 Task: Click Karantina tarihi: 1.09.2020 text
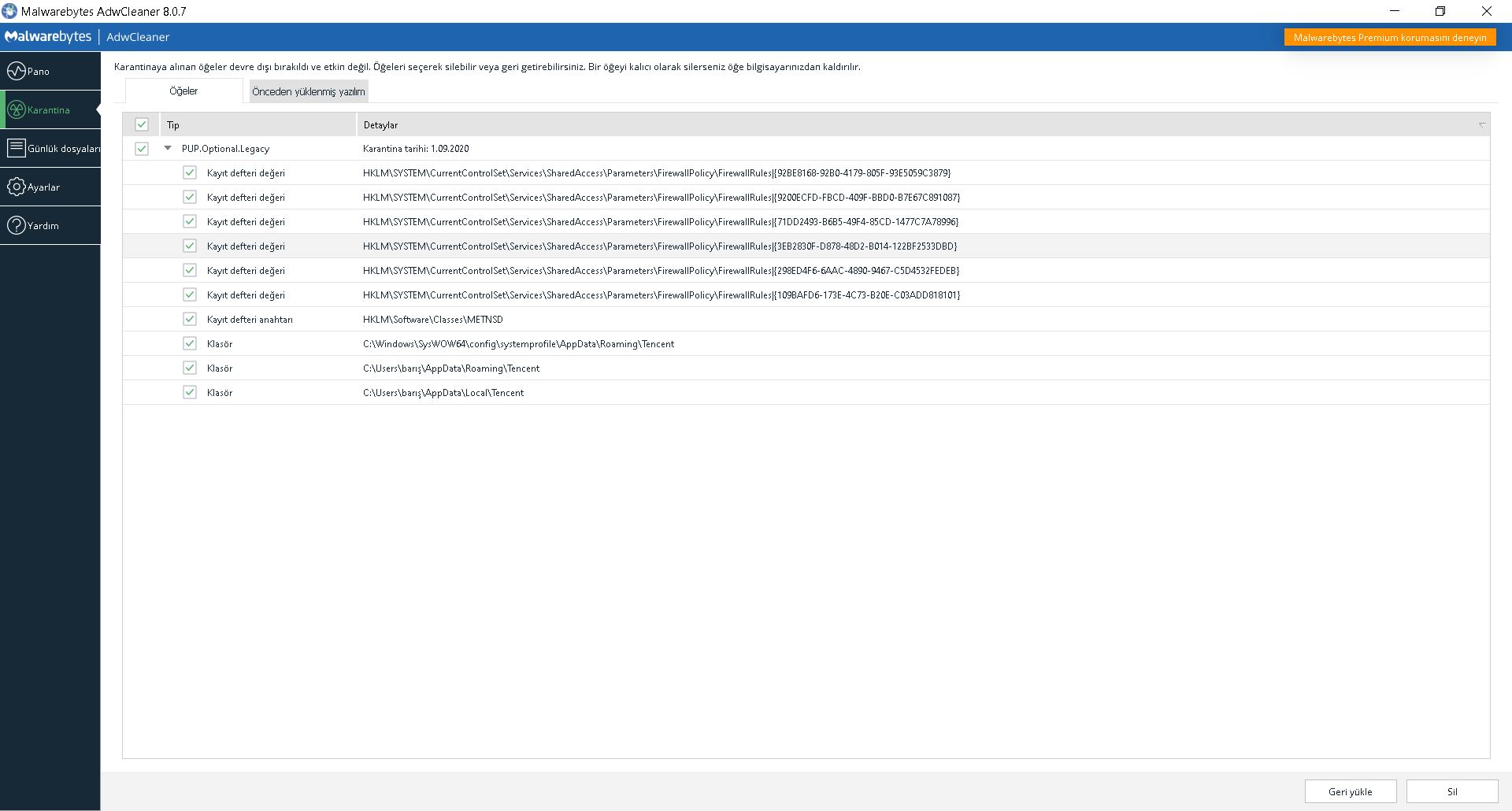point(416,149)
